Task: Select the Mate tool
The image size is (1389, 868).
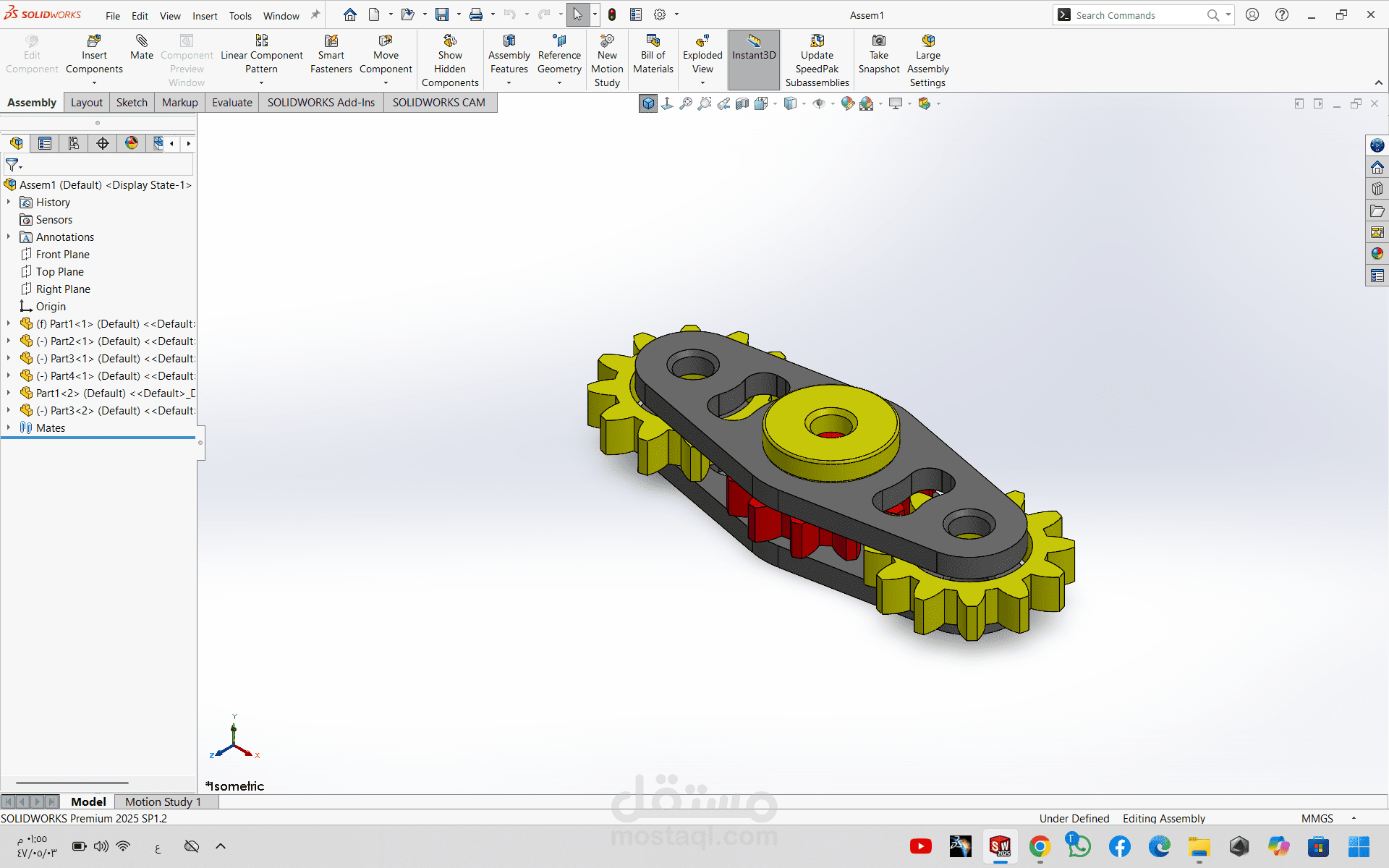Action: pos(142,48)
